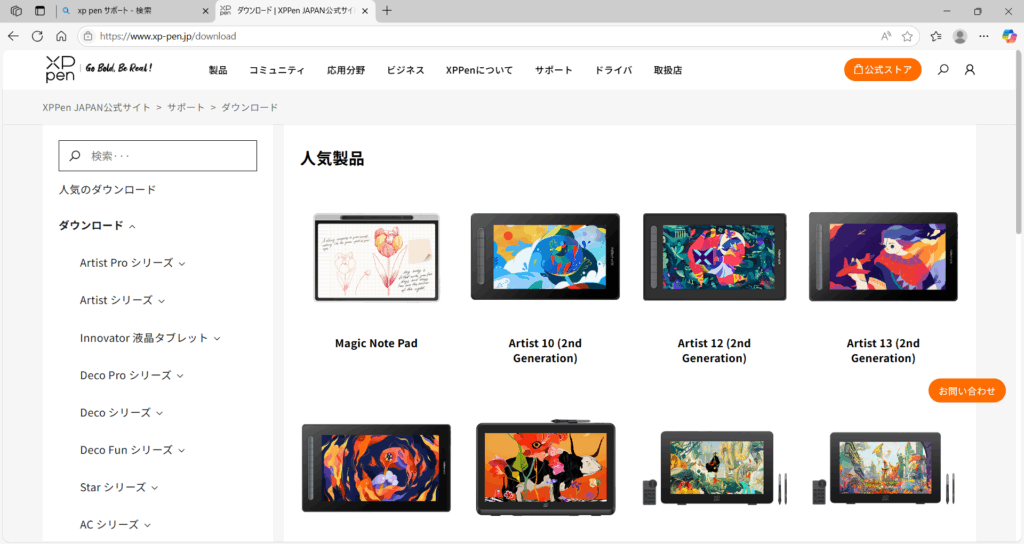Collapse the ダウンロード section
Image resolution: width=1024 pixels, height=544 pixels.
[x=97, y=225]
